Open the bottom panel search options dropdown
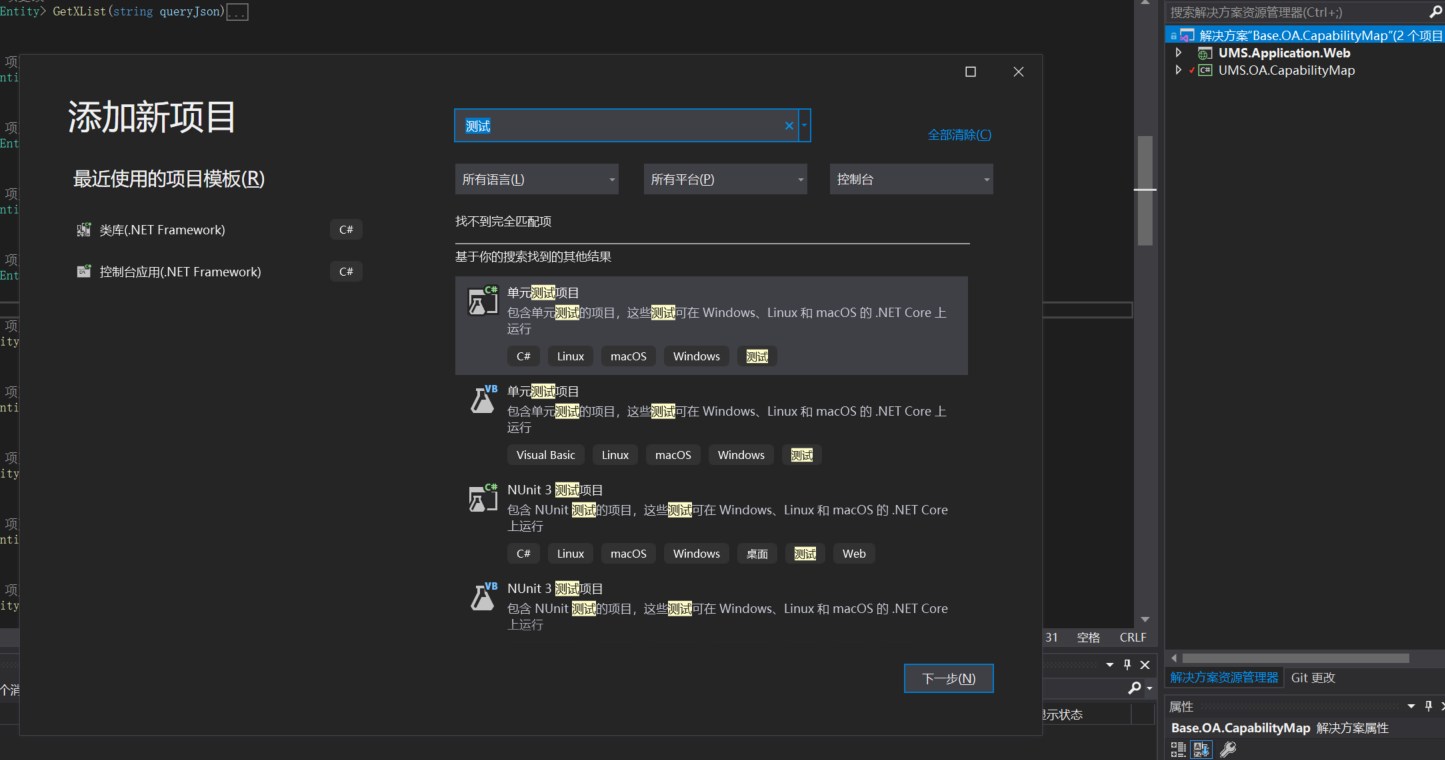This screenshot has height=760, width=1445. tap(1149, 688)
